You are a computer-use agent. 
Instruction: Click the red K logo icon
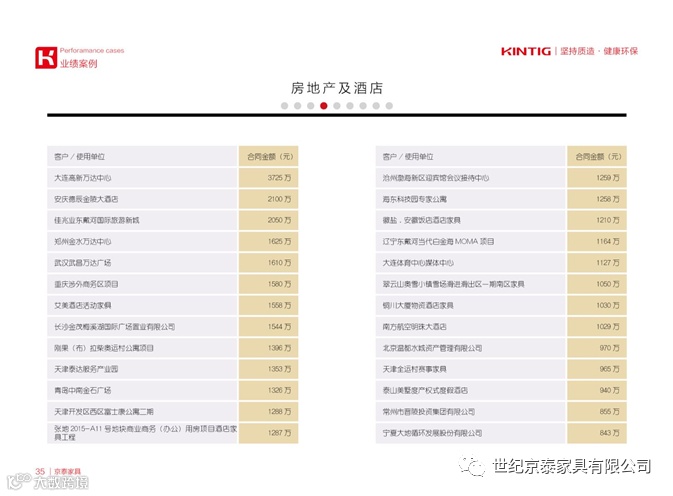[x=46, y=58]
